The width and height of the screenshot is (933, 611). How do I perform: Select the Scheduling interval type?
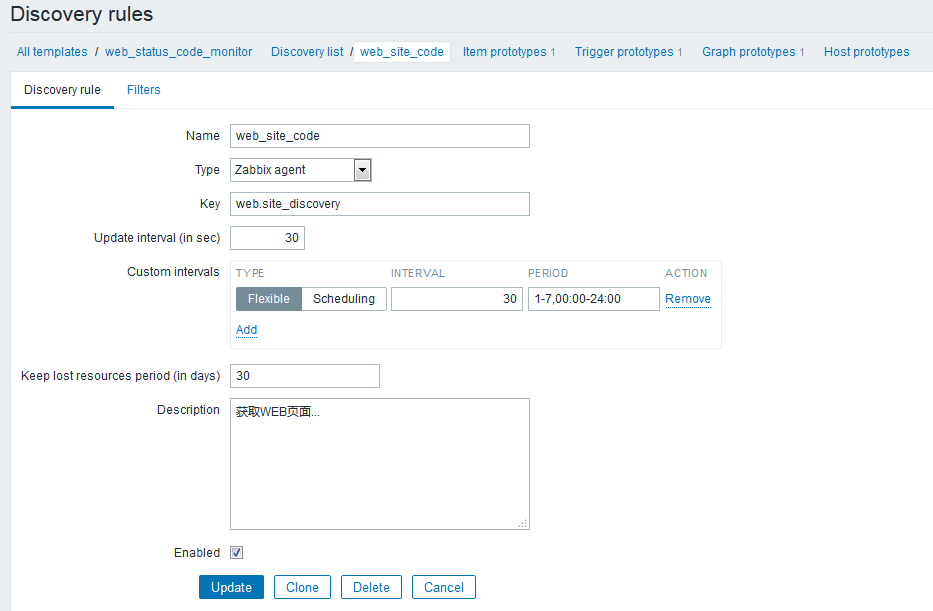pos(344,299)
